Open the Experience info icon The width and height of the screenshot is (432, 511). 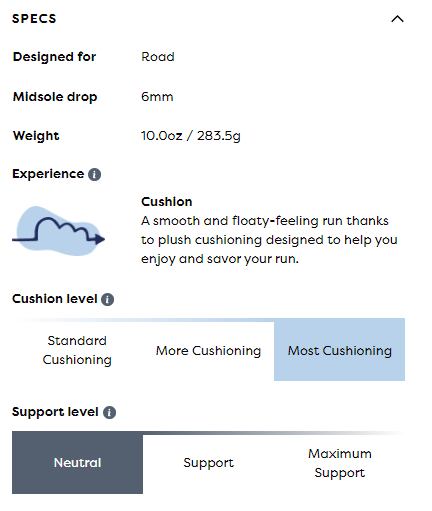[x=94, y=174]
